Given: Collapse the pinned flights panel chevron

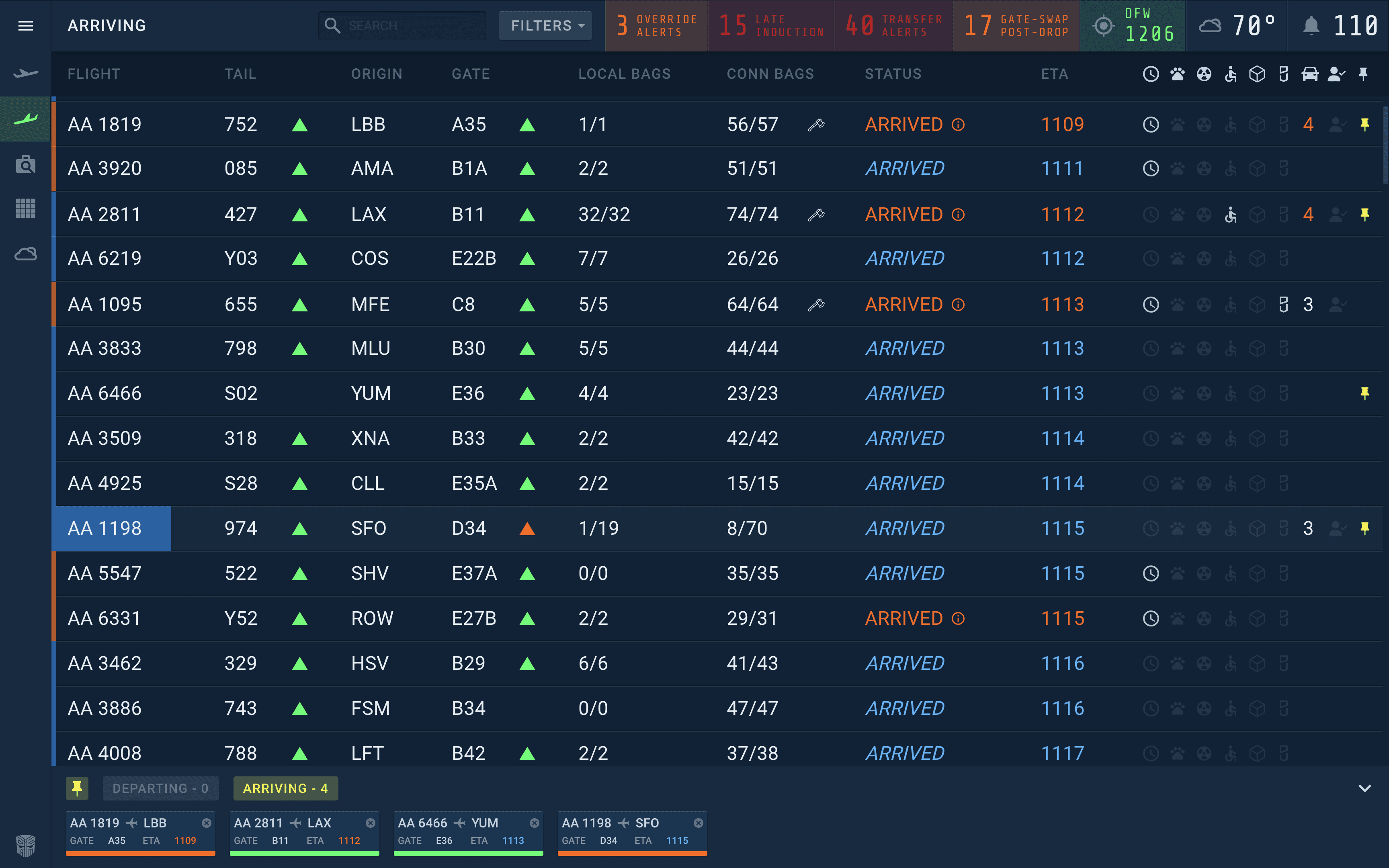Looking at the screenshot, I should click(1364, 788).
